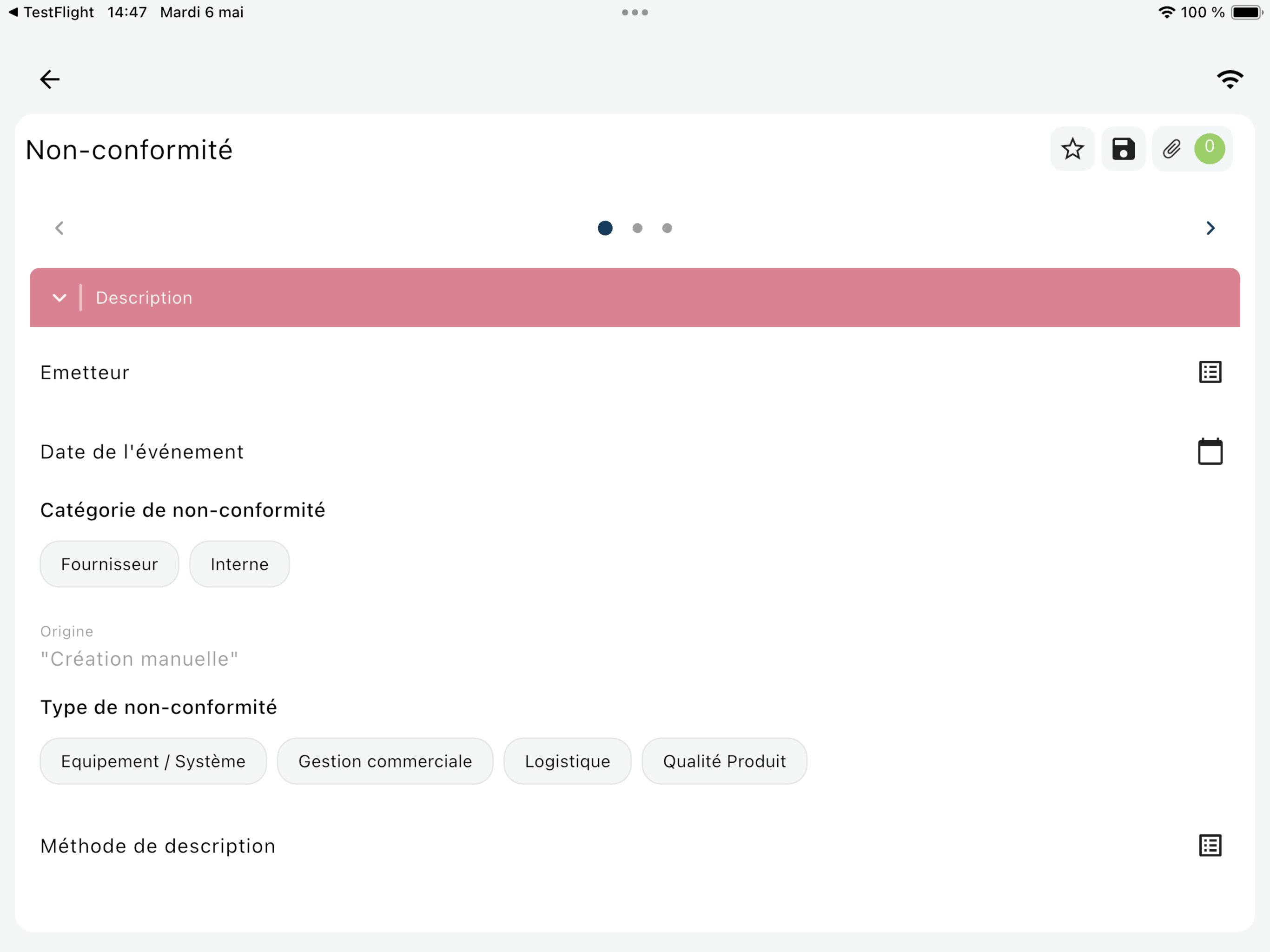Tap the green attachment count badge
The image size is (1270, 952).
coord(1209,149)
